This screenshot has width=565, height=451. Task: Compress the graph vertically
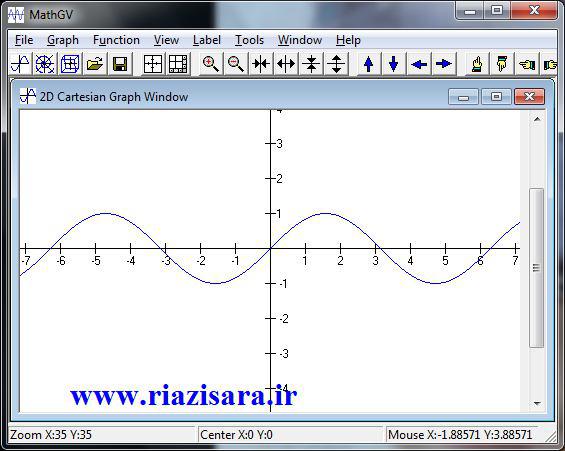pyautogui.click(x=311, y=64)
